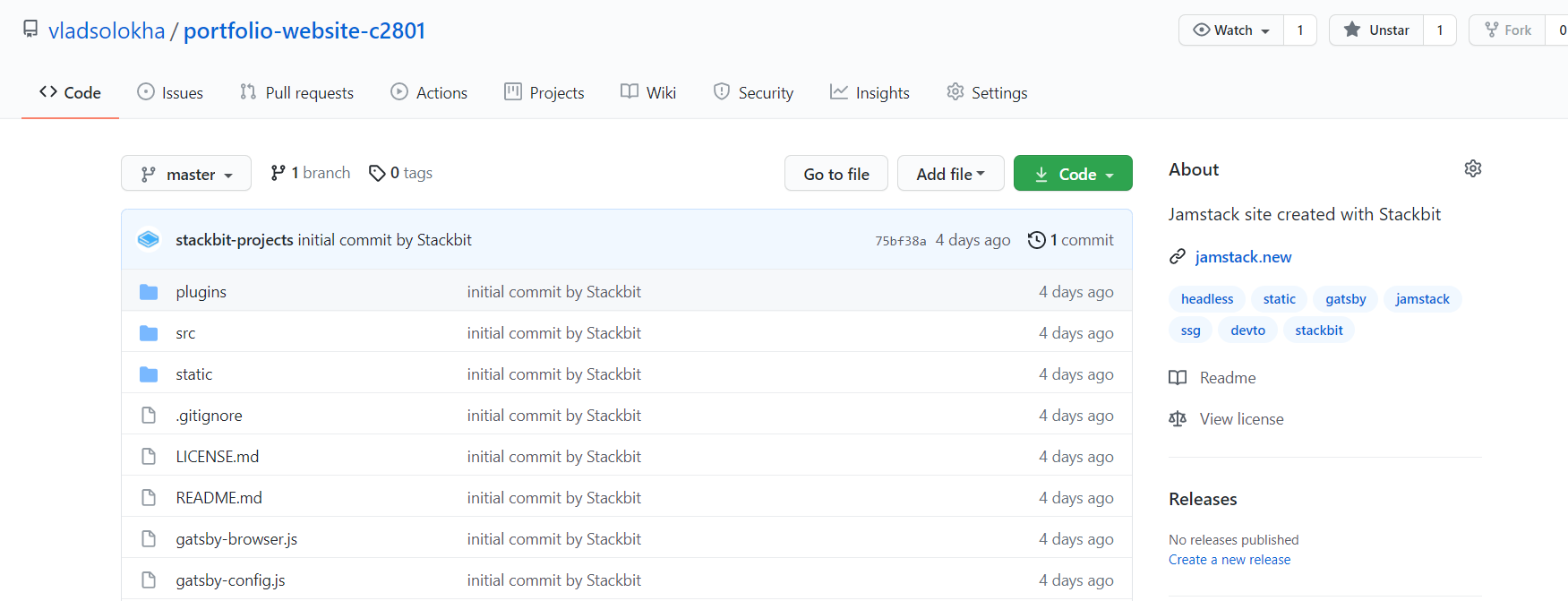Viewport: 1568px width, 601px height.
Task: Click the README.md file icon
Action: click(149, 498)
